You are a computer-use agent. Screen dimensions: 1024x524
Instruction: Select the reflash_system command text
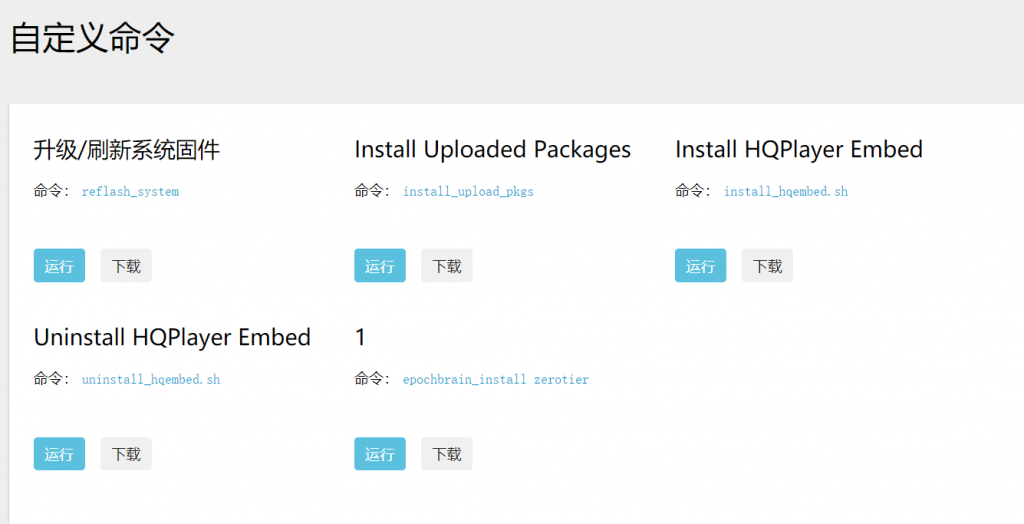pos(131,191)
